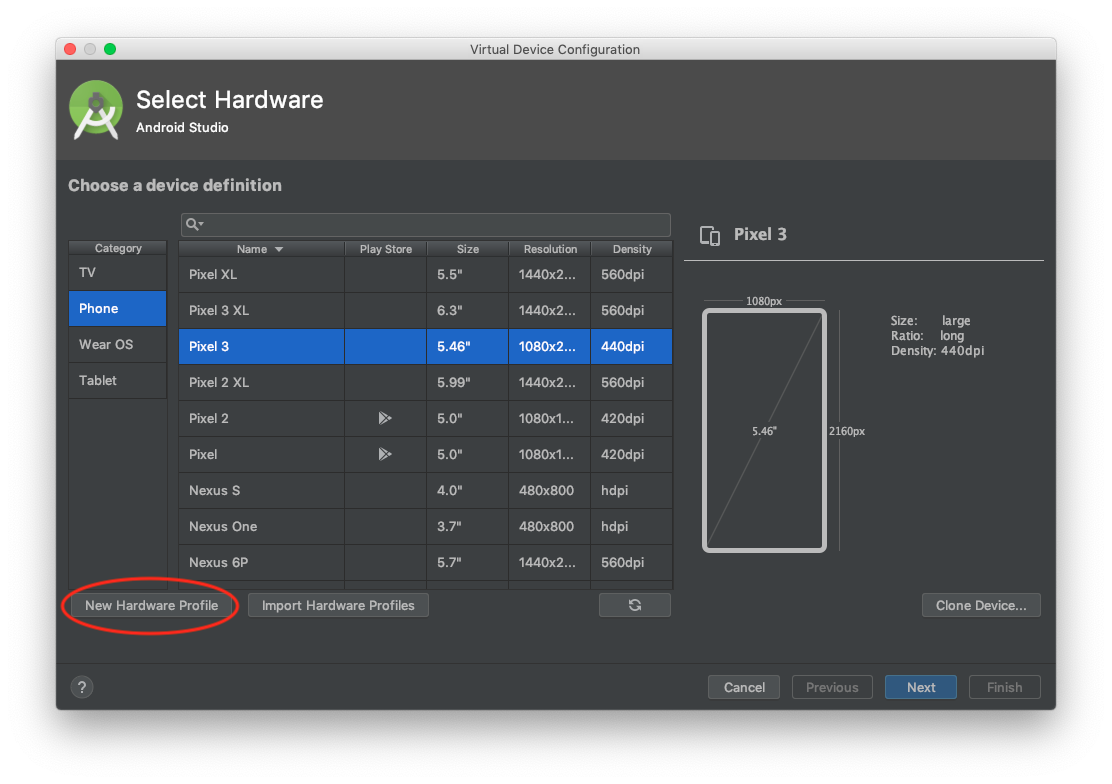Image resolution: width=1112 pixels, height=784 pixels.
Task: Click the search magnifier icon
Action: [x=193, y=224]
